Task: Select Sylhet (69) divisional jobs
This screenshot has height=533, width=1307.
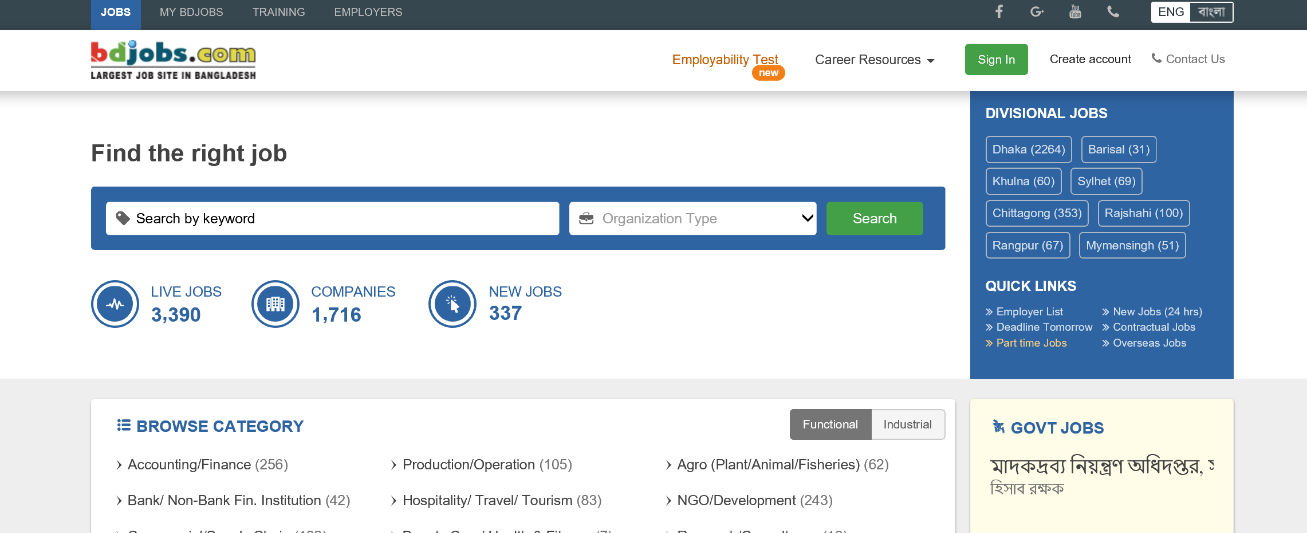Action: click(1107, 181)
